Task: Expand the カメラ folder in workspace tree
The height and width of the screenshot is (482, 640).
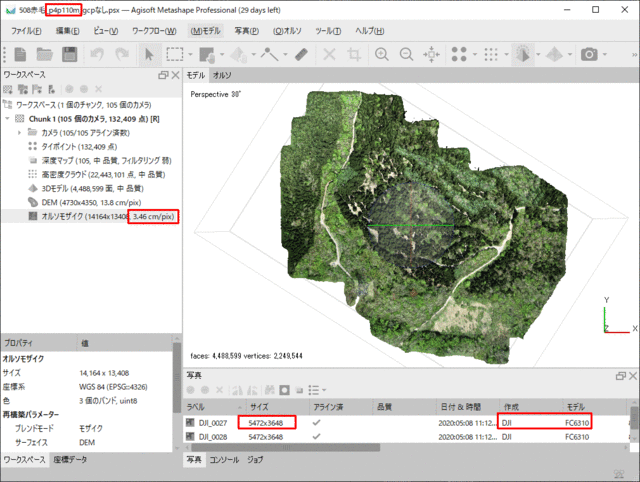Action: [19, 133]
